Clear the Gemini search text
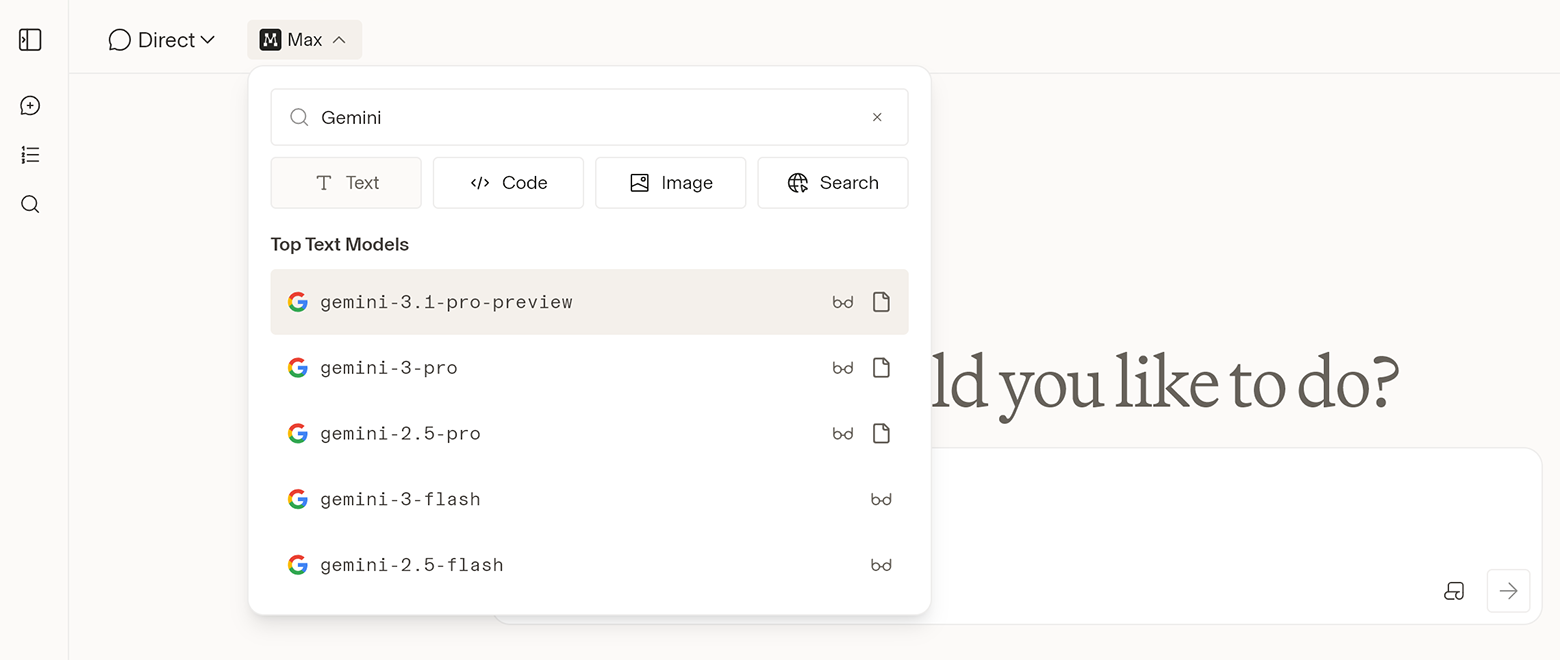The width and height of the screenshot is (1560, 660). pyautogui.click(x=877, y=117)
